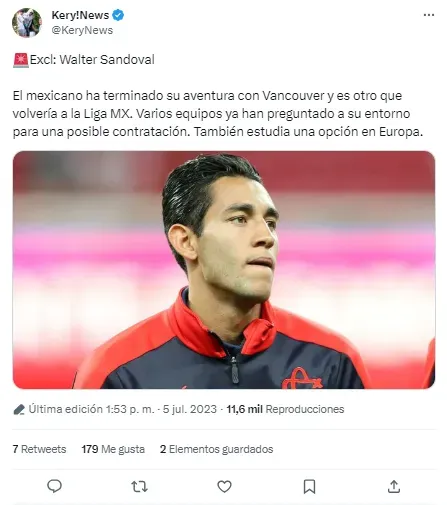Open the Kery!News profile avatar
447x505 pixels.
(27, 23)
